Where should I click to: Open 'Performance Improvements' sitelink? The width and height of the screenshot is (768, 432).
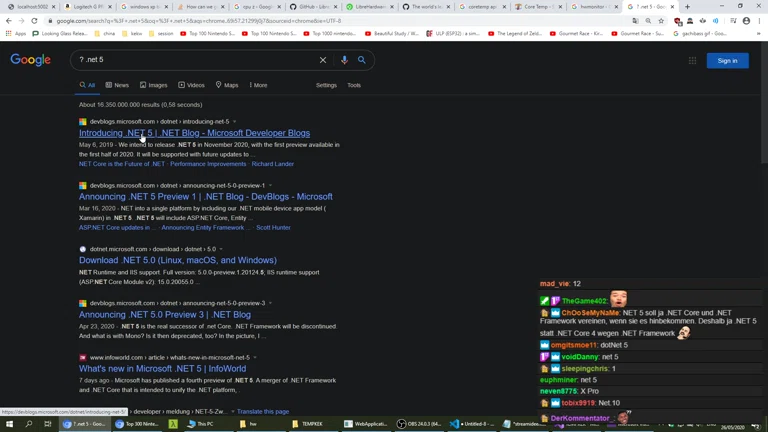(x=208, y=164)
